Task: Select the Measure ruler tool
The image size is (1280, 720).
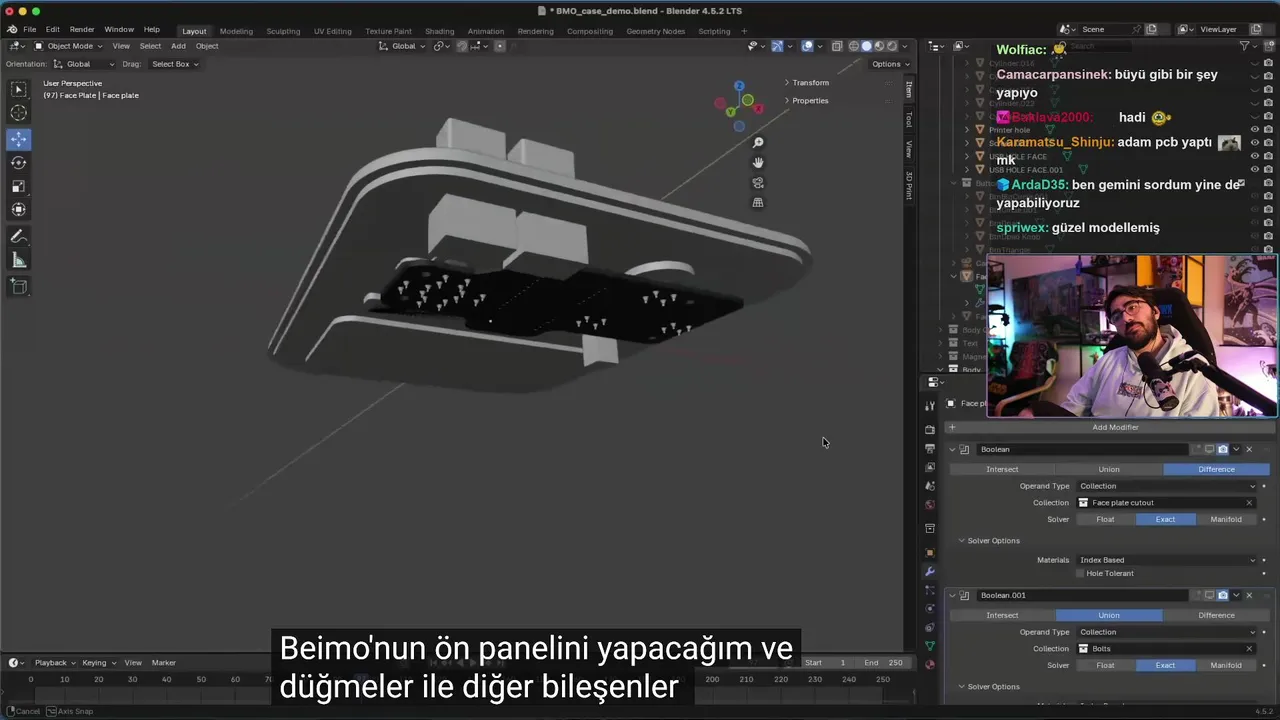Action: pyautogui.click(x=18, y=261)
